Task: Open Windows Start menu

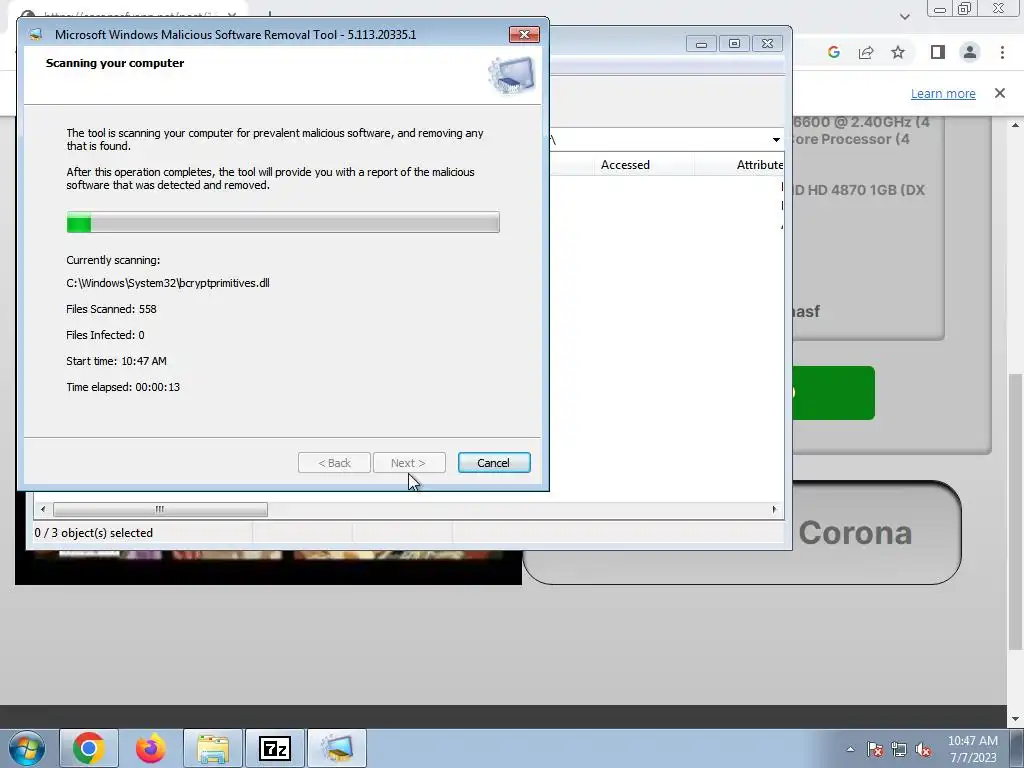Action: coord(27,748)
